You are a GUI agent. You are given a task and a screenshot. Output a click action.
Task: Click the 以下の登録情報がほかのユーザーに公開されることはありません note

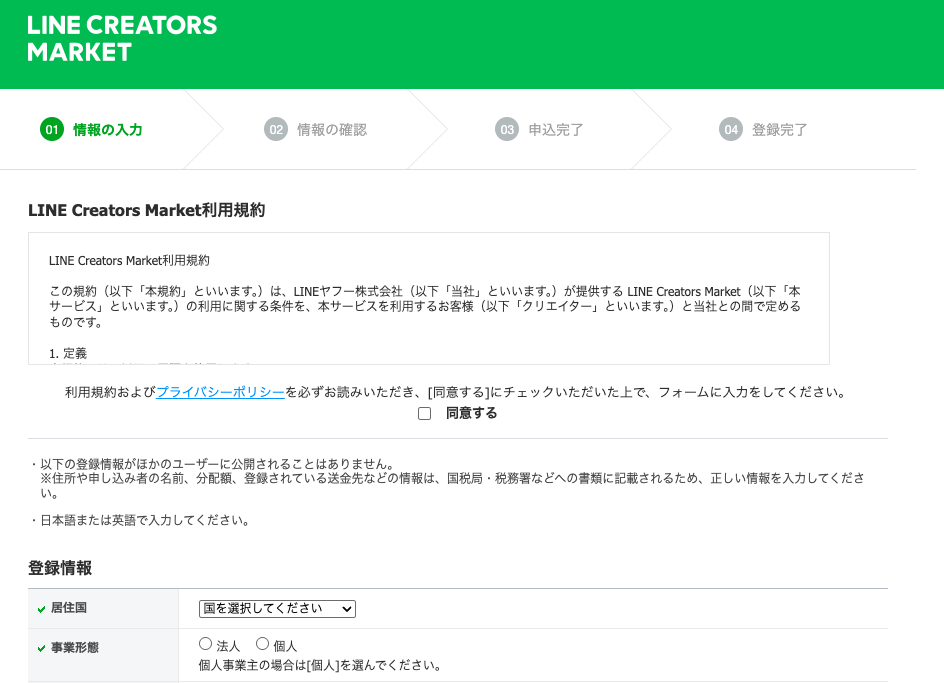click(x=217, y=464)
